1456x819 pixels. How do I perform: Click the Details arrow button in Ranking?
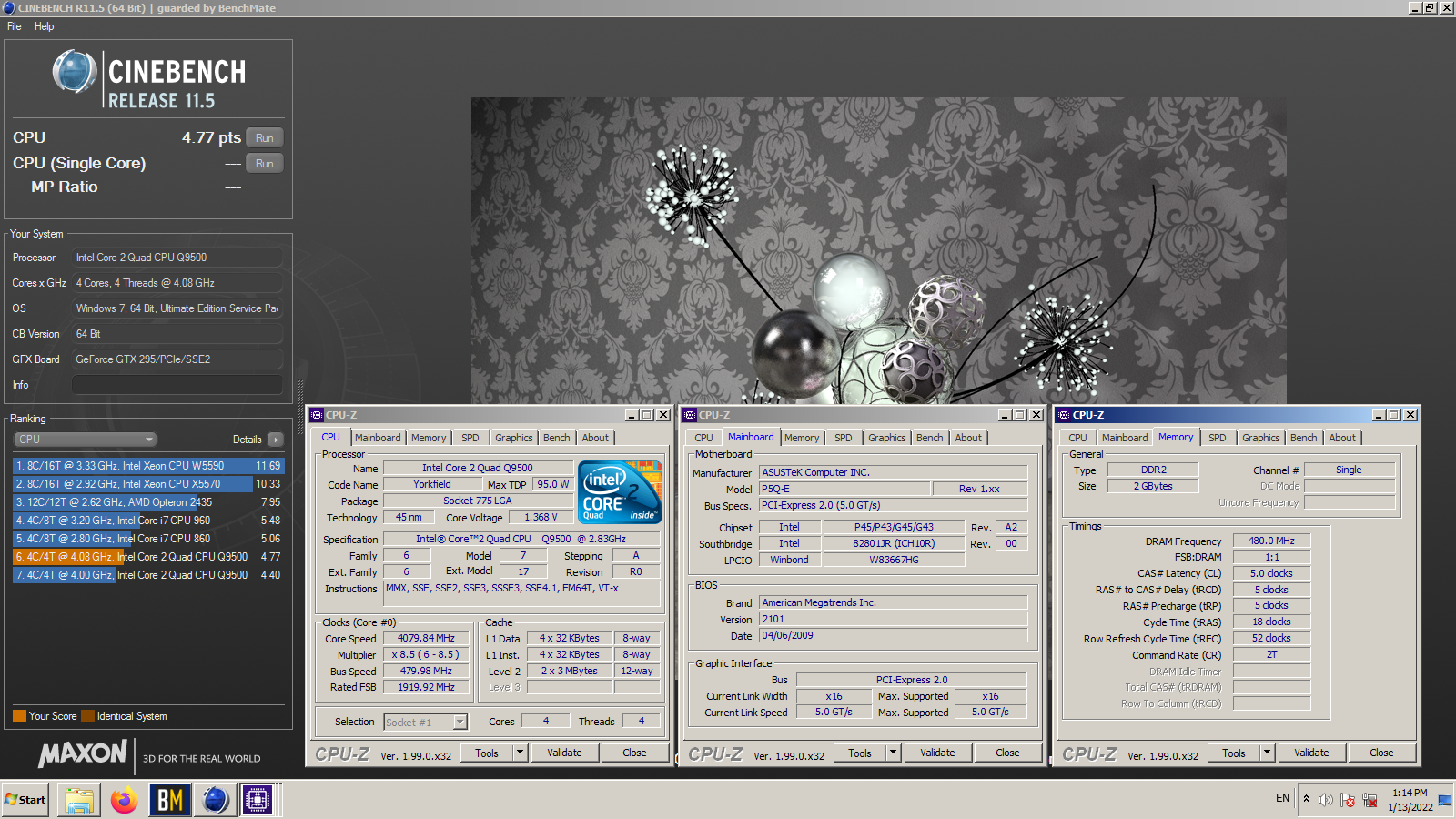point(276,440)
